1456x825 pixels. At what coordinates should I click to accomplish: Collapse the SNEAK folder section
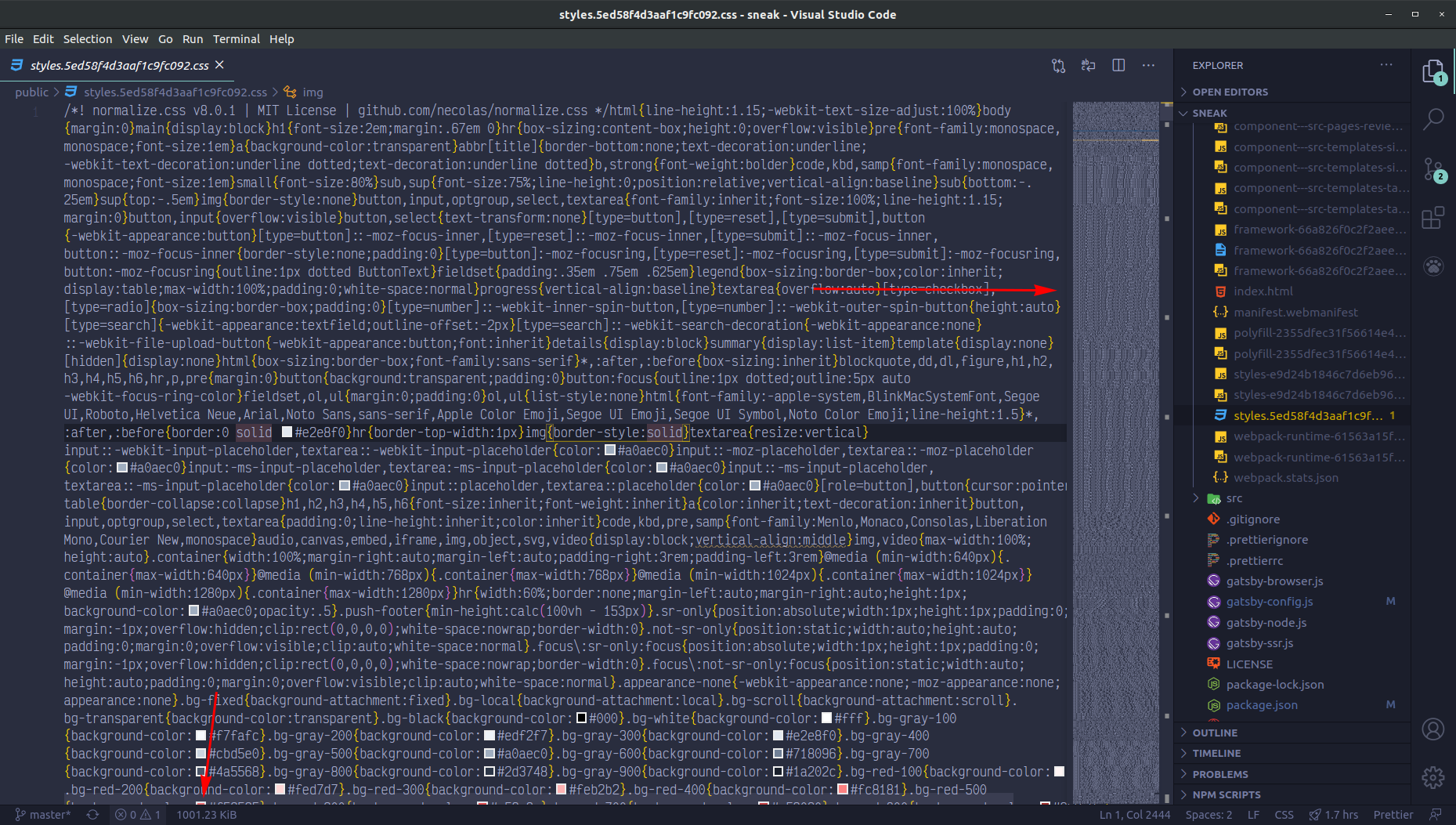[1209, 113]
